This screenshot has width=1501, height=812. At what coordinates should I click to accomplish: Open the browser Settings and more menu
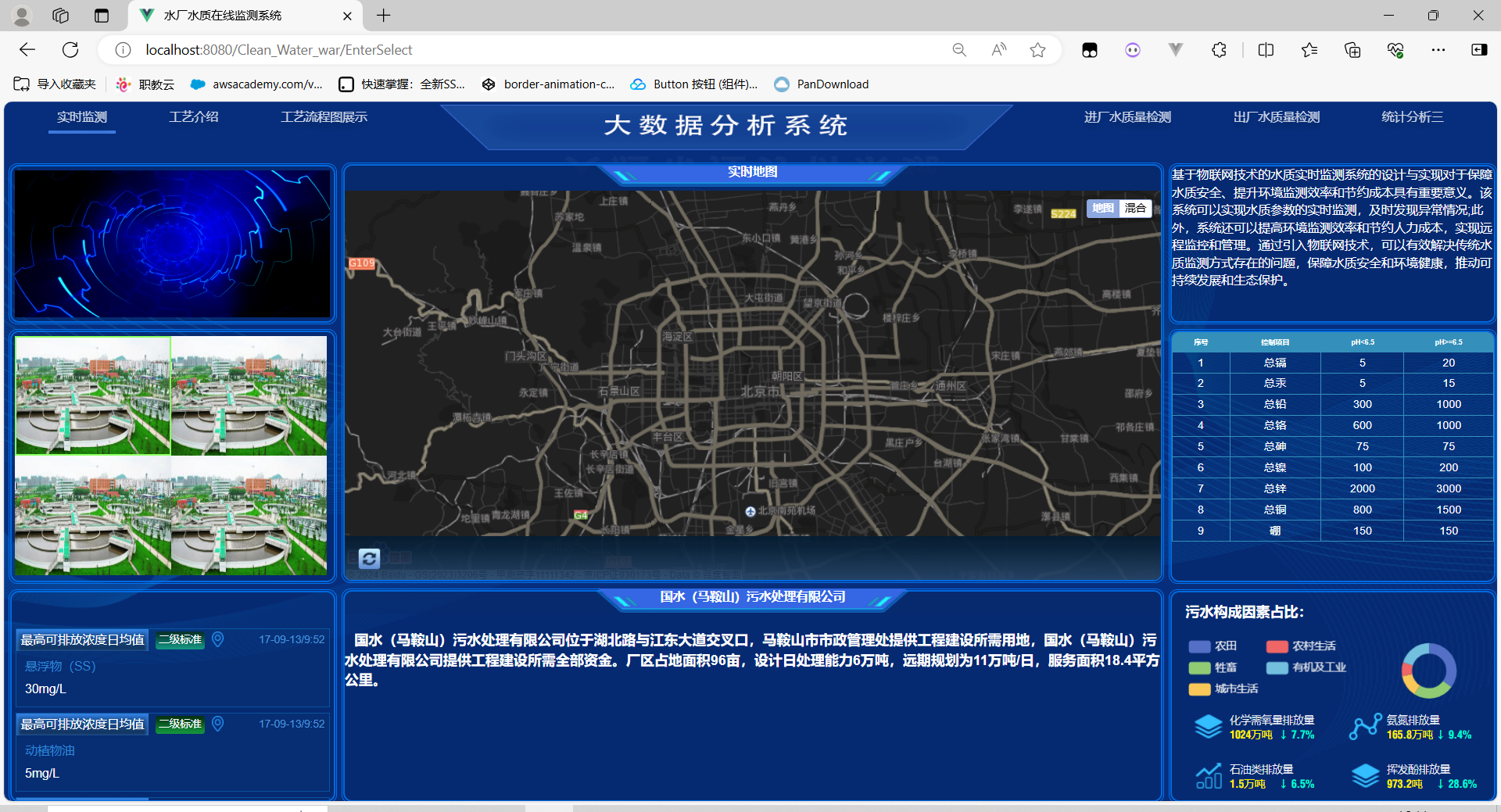click(1438, 50)
